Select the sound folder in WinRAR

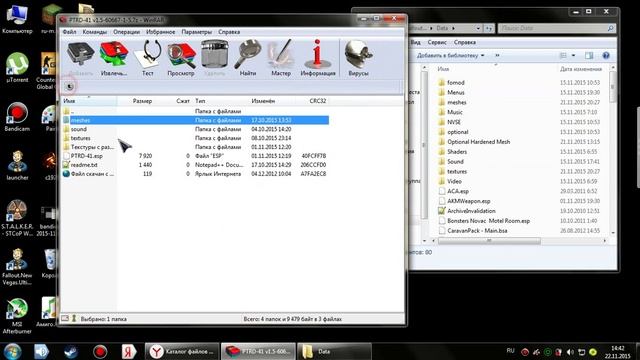pyautogui.click(x=196, y=129)
